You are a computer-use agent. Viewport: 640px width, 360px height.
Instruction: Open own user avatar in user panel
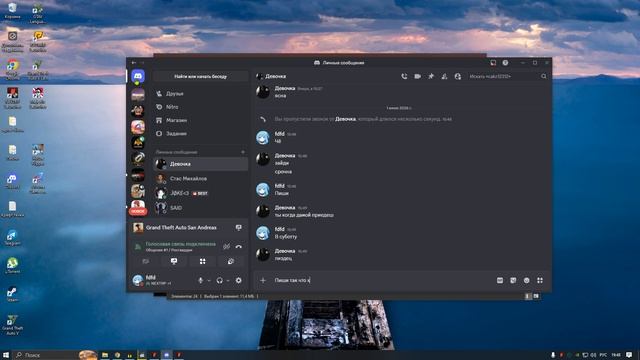[138, 280]
